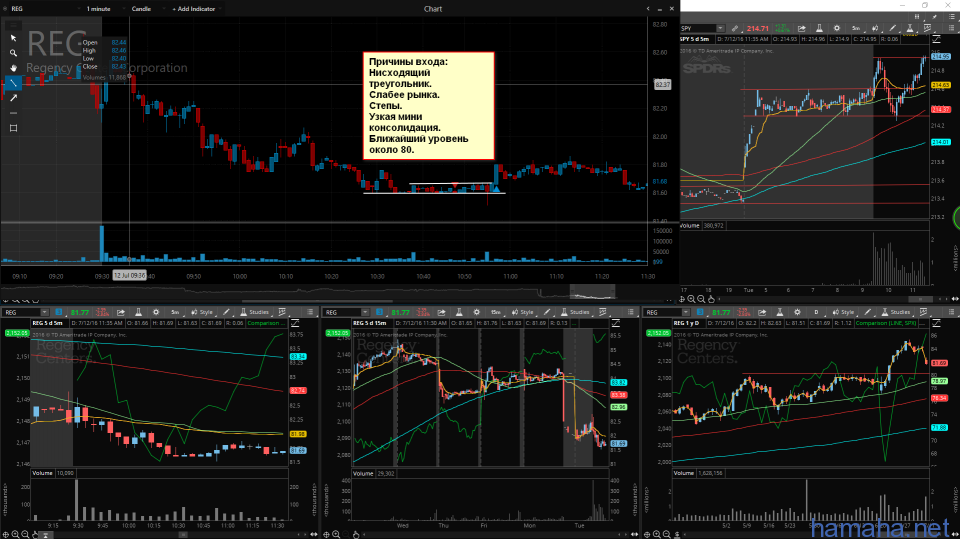Click the link icon next to SPY symbol
The width and height of the screenshot is (960, 539).
735,28
